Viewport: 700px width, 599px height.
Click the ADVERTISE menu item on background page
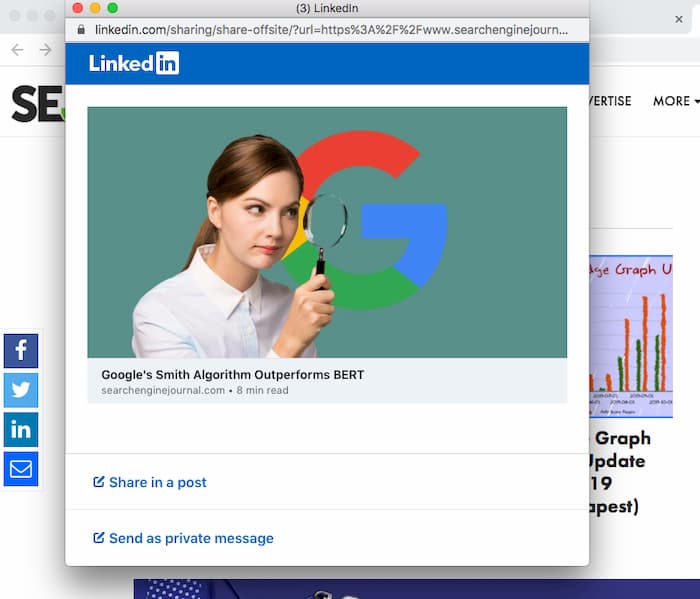point(610,101)
